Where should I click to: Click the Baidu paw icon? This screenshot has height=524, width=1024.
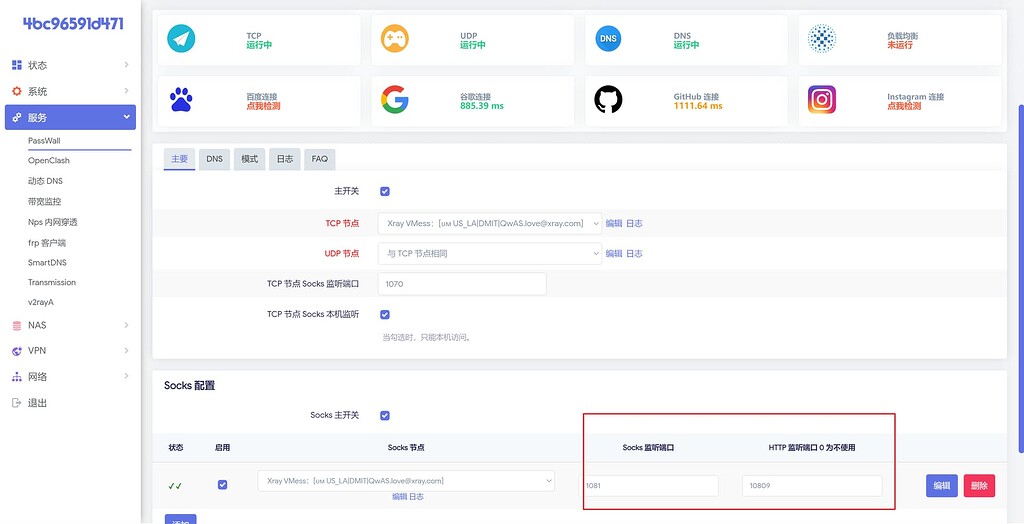click(181, 99)
